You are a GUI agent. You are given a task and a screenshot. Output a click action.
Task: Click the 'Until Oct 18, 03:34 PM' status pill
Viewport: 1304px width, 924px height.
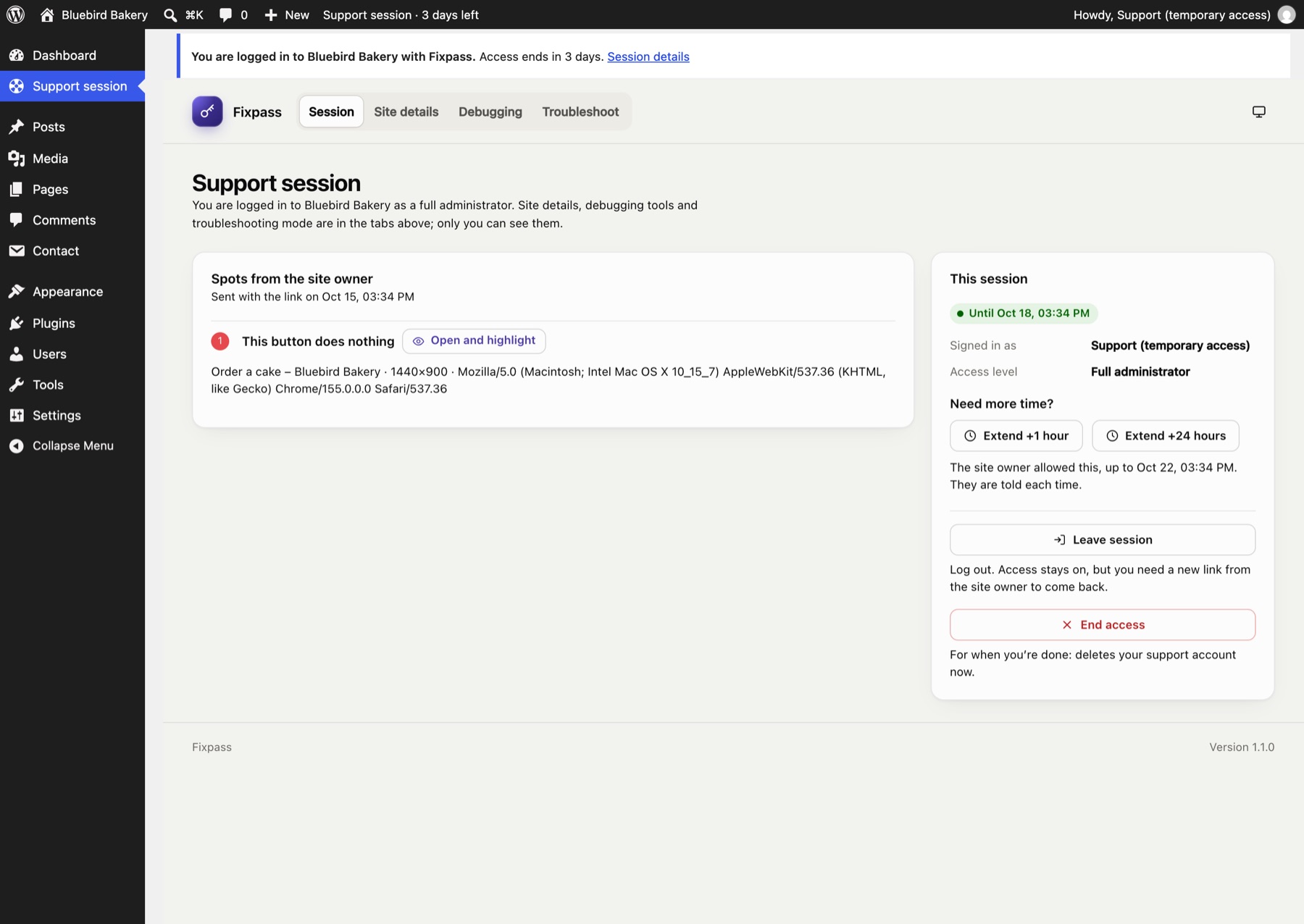[x=1024, y=314]
